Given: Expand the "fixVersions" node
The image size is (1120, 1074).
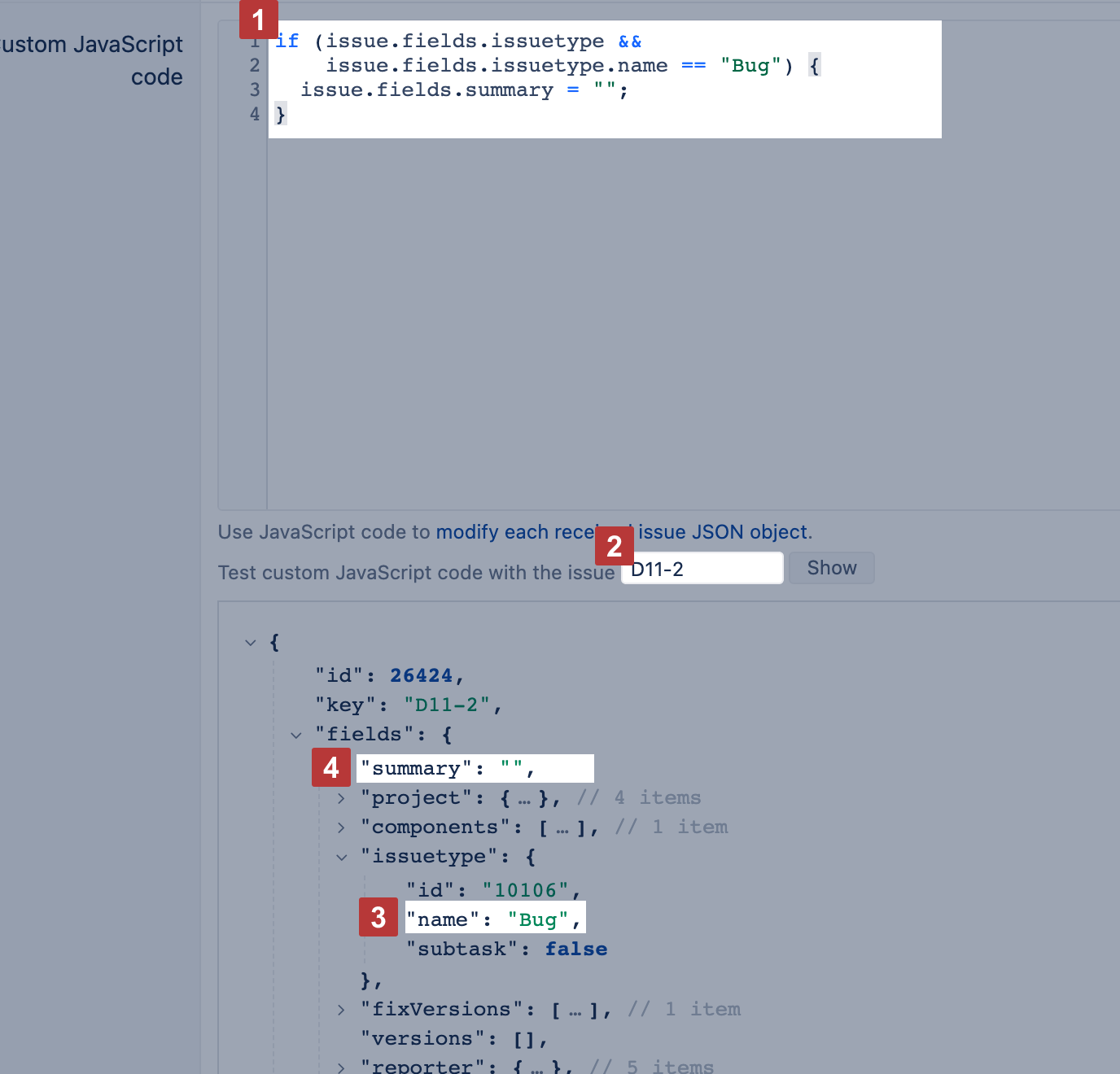Looking at the screenshot, I should tap(342, 1010).
